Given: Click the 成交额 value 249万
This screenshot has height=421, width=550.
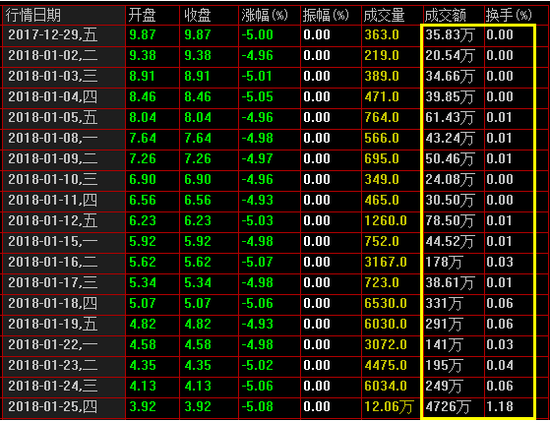Looking at the screenshot, I should coord(444,386).
